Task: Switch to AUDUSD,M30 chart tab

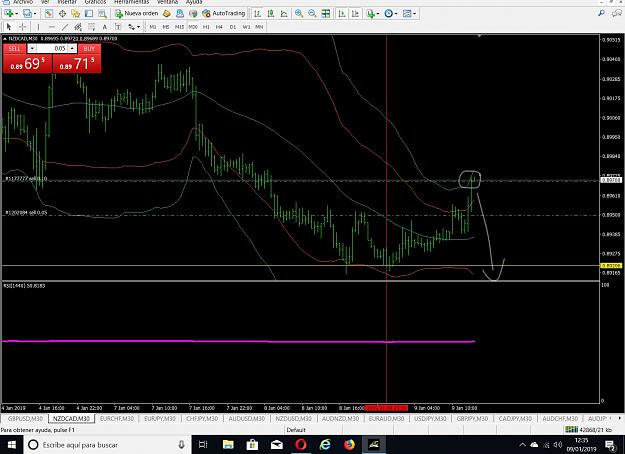Action: click(247, 419)
